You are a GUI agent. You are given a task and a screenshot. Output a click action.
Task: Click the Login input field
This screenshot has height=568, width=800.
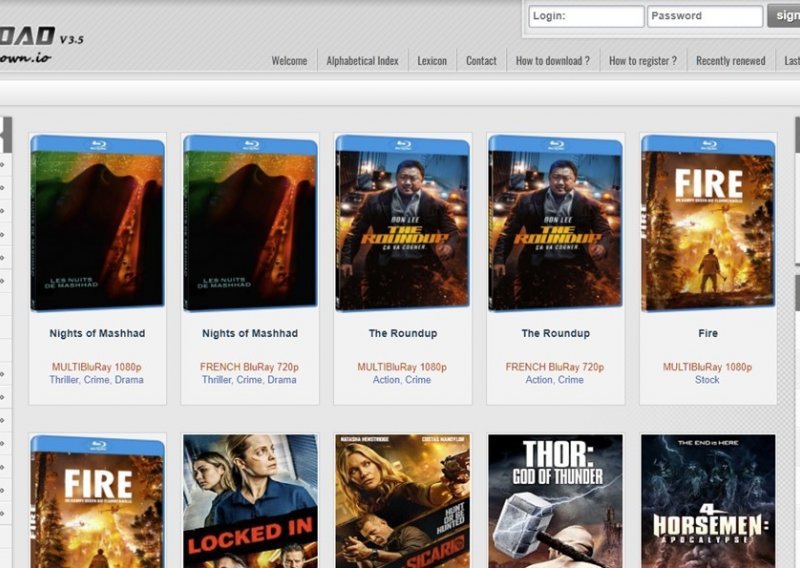(586, 16)
